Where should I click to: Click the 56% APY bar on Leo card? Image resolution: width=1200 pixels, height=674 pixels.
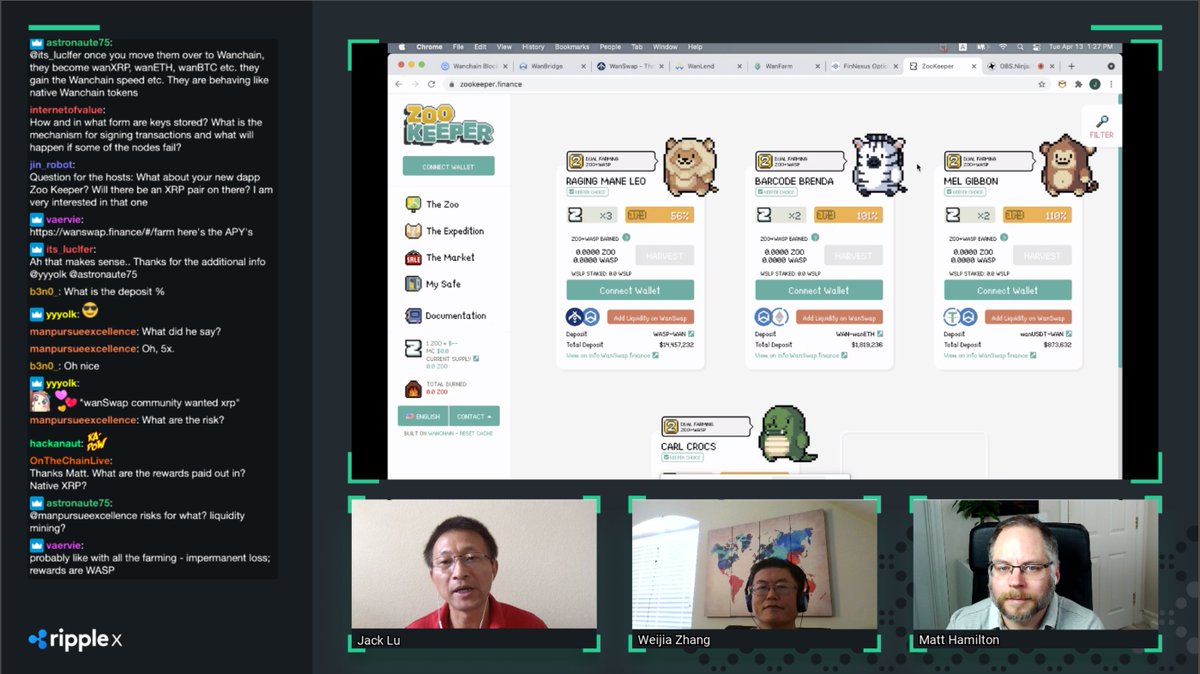(660, 215)
